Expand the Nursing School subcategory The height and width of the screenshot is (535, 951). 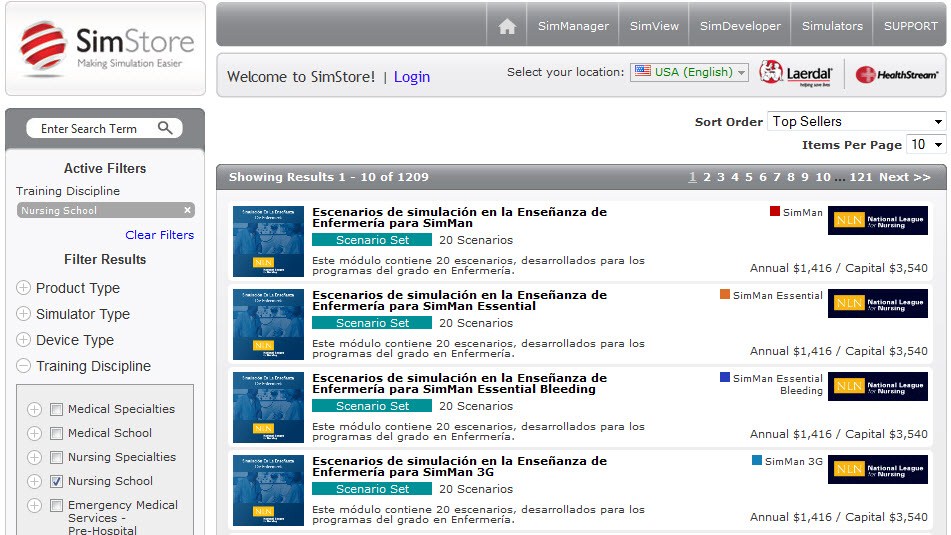coord(35,481)
